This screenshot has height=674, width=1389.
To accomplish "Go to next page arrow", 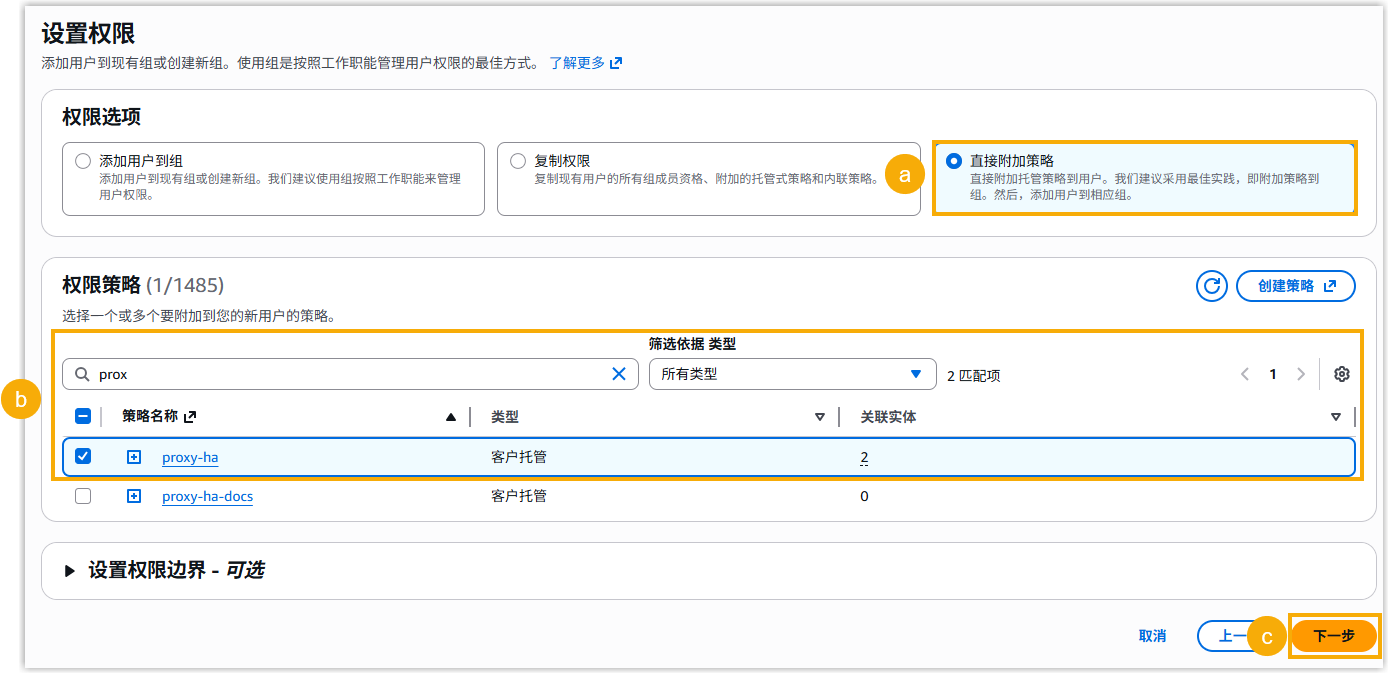I will point(1301,374).
